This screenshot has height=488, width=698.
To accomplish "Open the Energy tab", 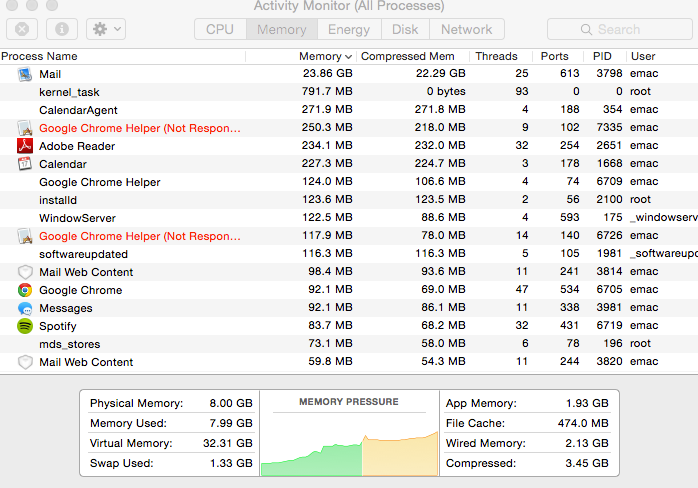I will 349,29.
